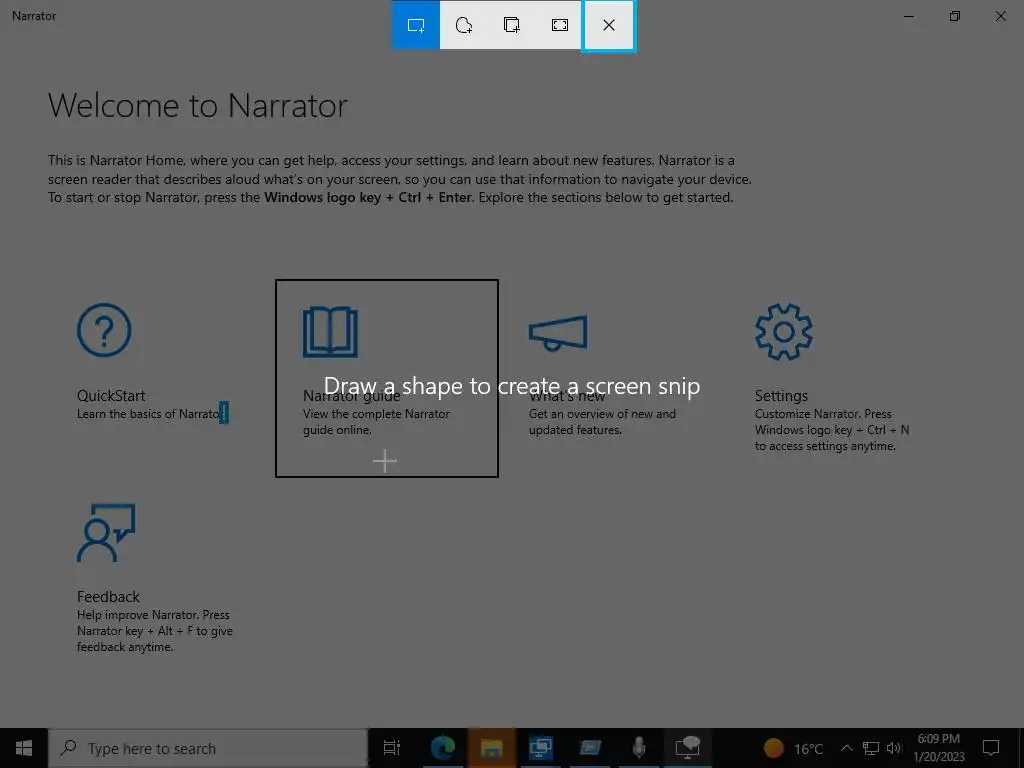Open the Feedback title link
This screenshot has width=1024, height=768.
tap(108, 596)
